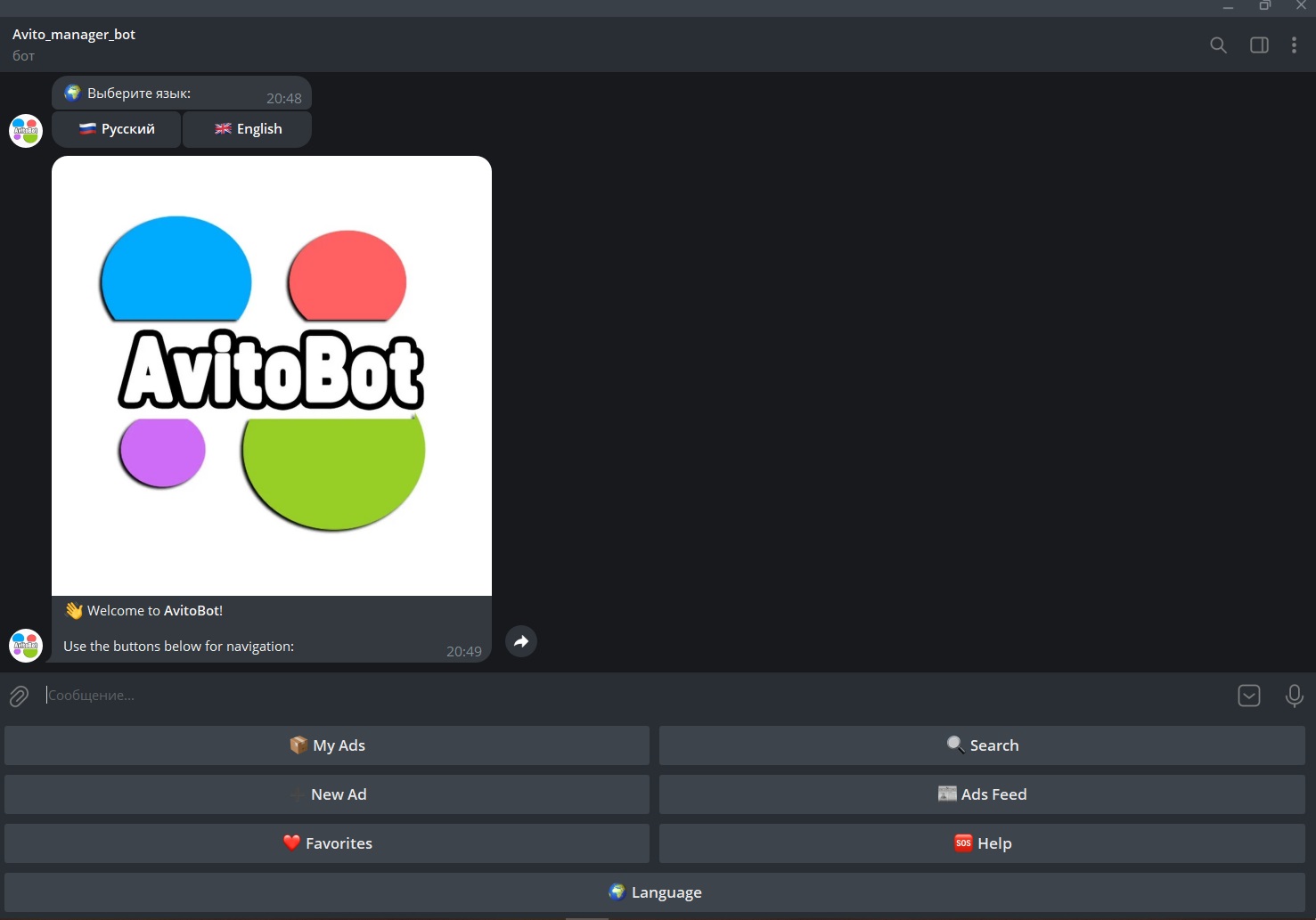1316x920 pixels.
Task: Open the Ads Feed button
Action: click(x=982, y=794)
